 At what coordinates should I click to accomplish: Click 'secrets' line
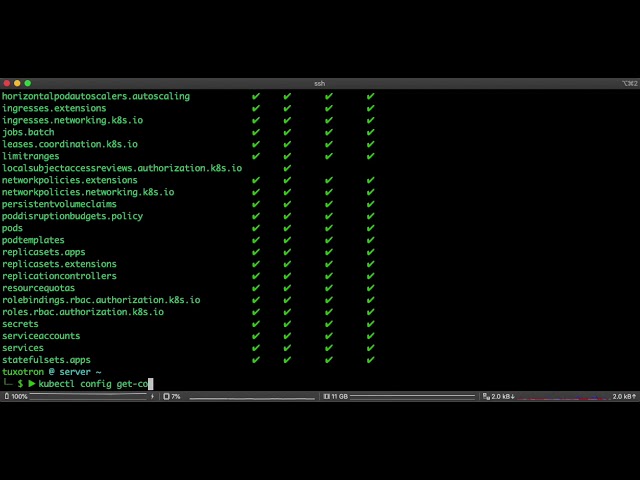point(20,324)
